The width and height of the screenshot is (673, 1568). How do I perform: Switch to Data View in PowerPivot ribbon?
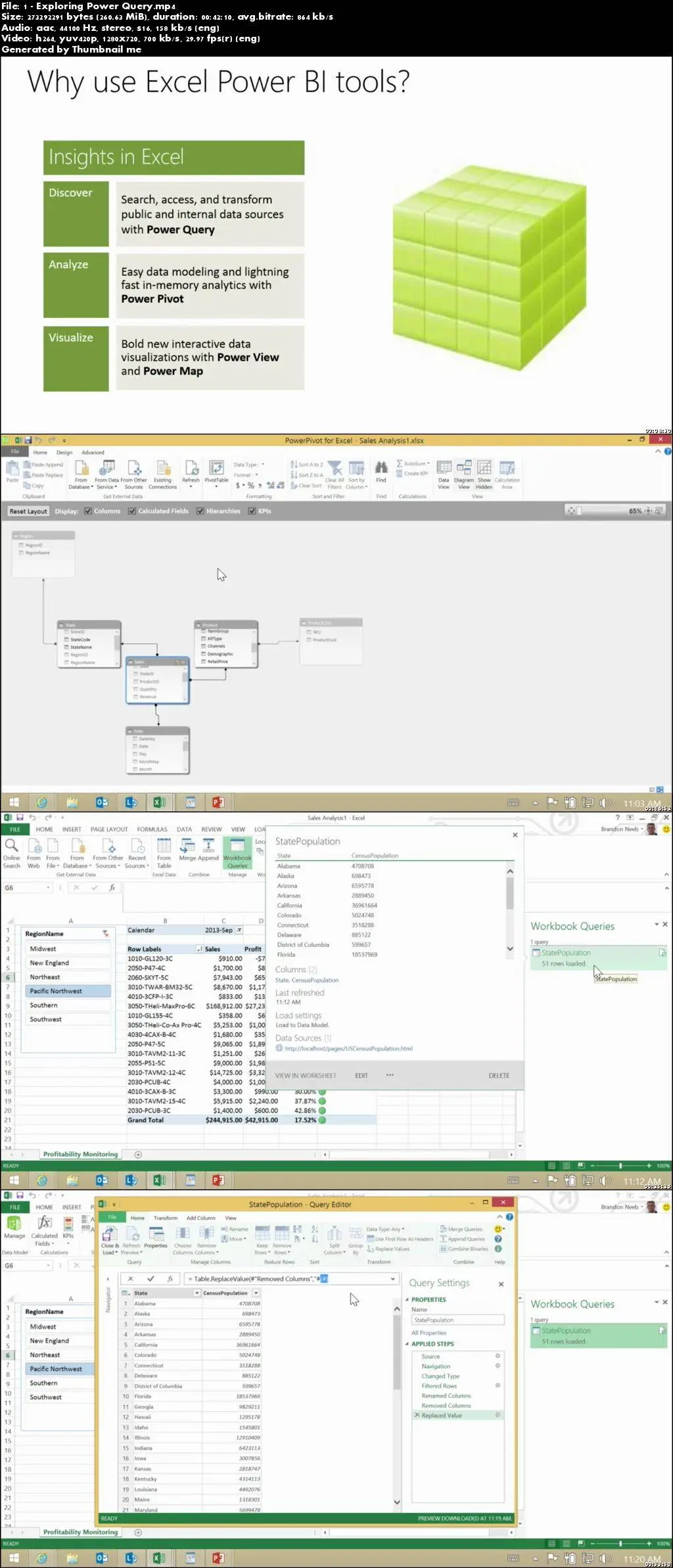point(444,474)
